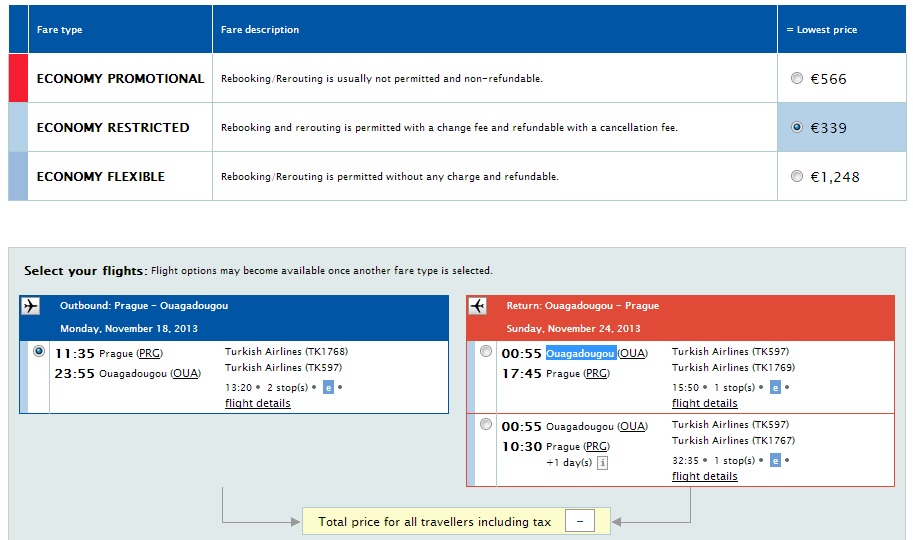The height and width of the screenshot is (540, 913).
Task: Open flight details for the return TK1769 flight
Action: 705,403
